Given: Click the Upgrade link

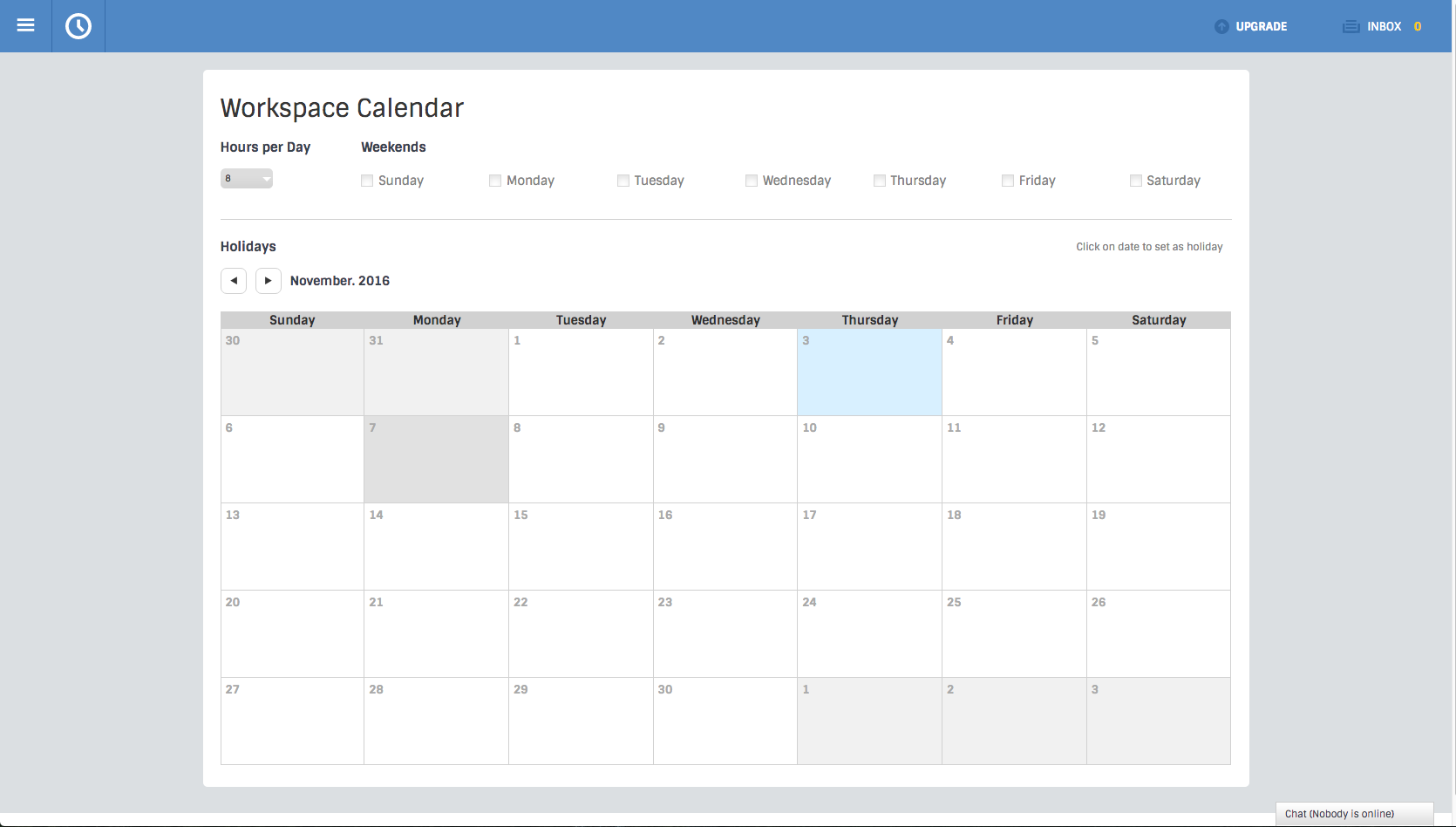Looking at the screenshot, I should coord(1260,26).
